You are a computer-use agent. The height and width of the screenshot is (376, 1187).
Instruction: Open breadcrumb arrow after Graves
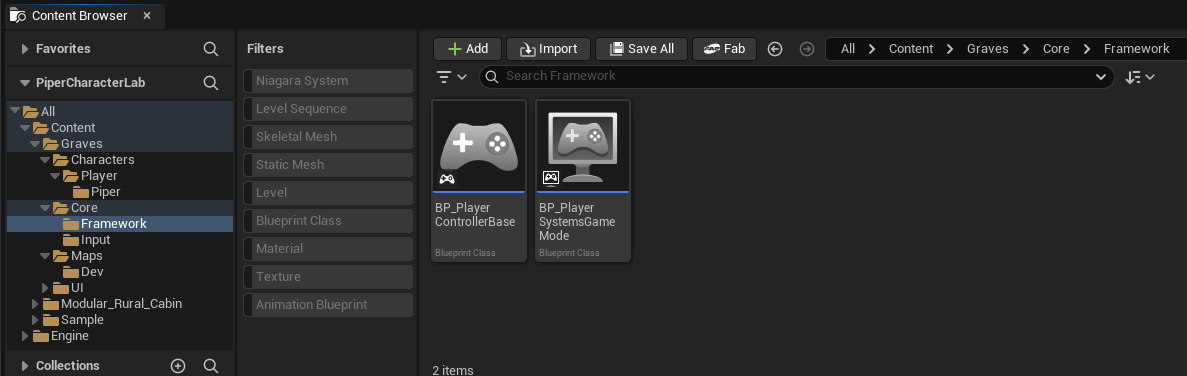point(1026,49)
